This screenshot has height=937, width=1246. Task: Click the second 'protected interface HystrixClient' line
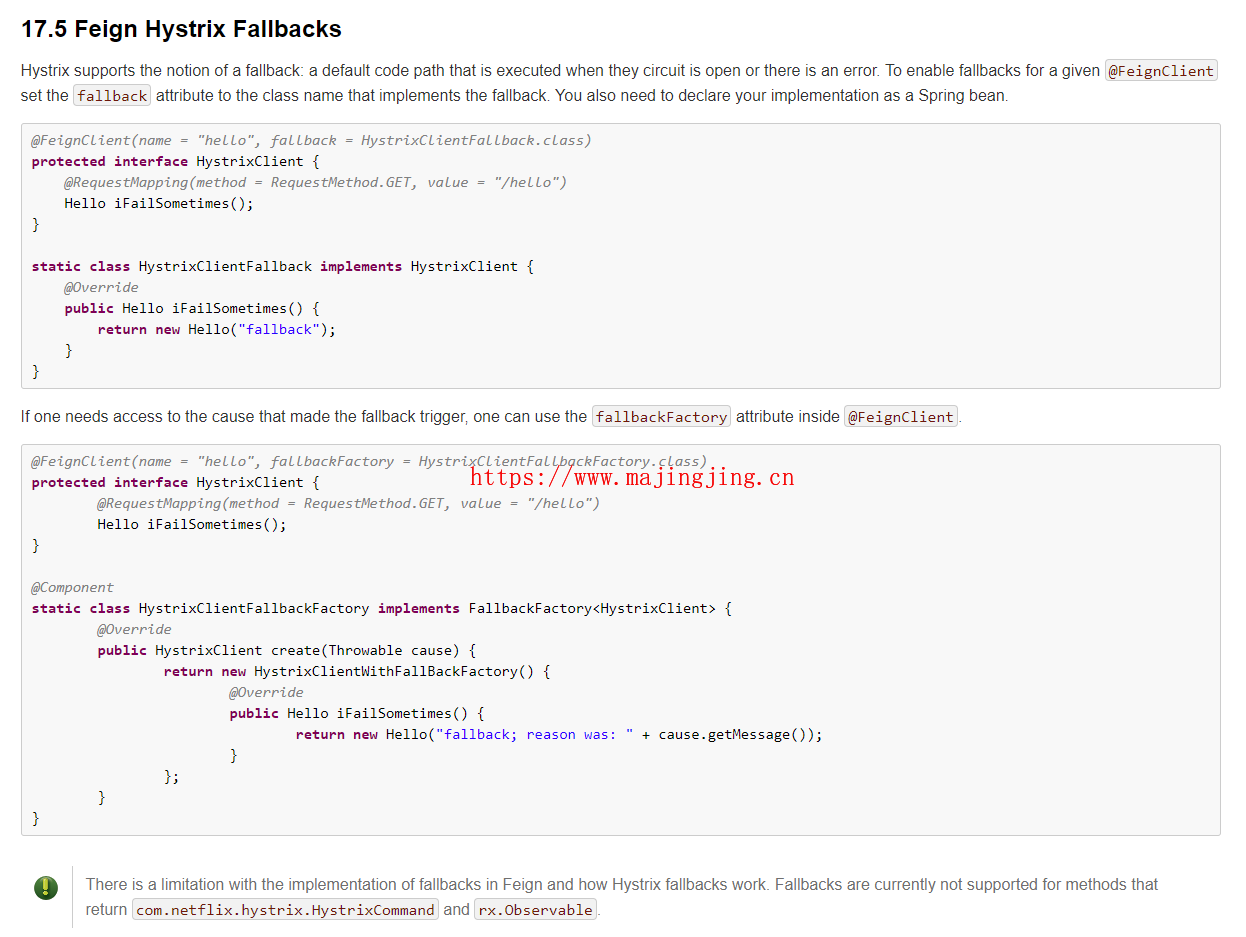[175, 482]
